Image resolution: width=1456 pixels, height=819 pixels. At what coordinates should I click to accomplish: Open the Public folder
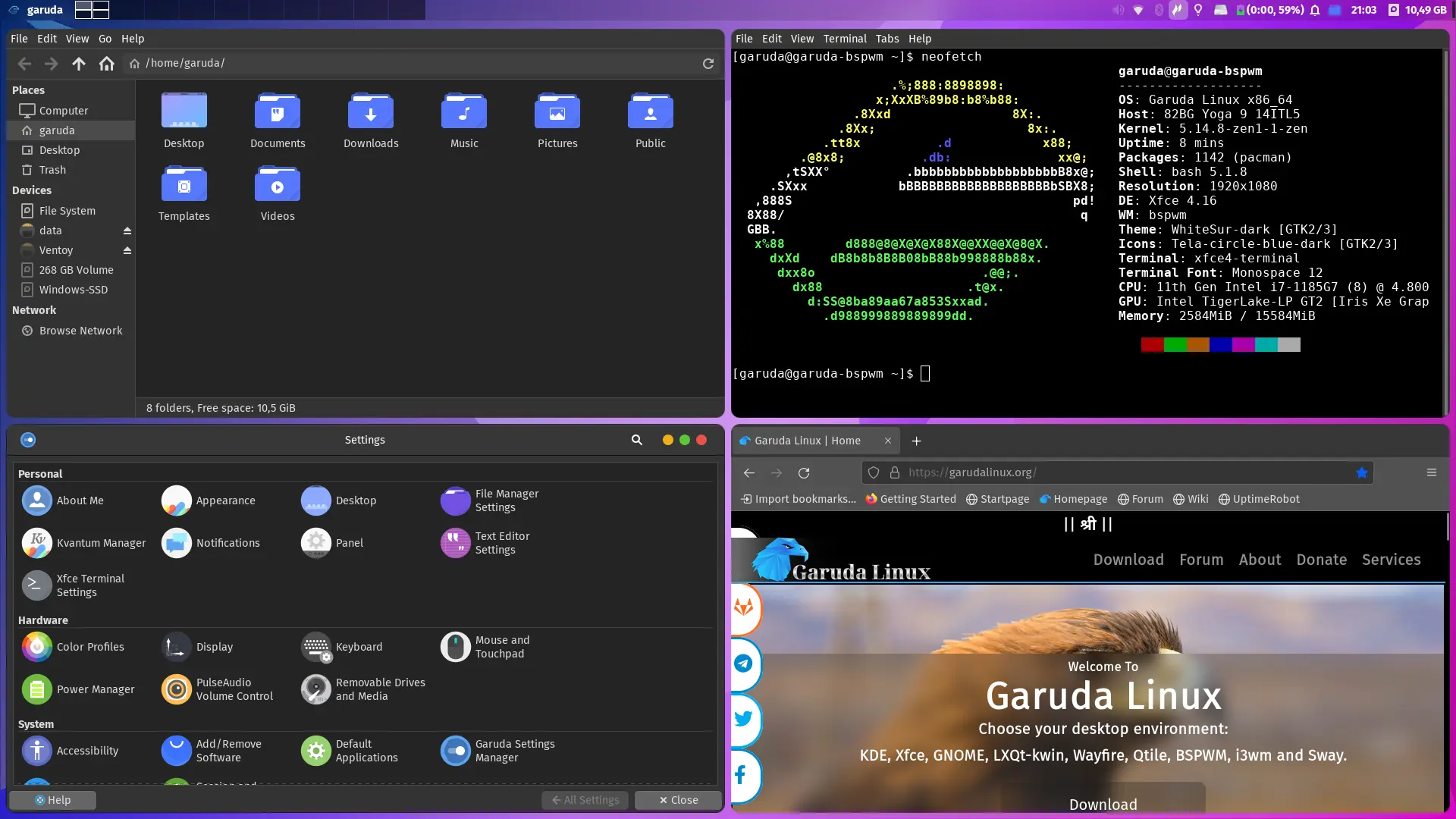tap(651, 121)
